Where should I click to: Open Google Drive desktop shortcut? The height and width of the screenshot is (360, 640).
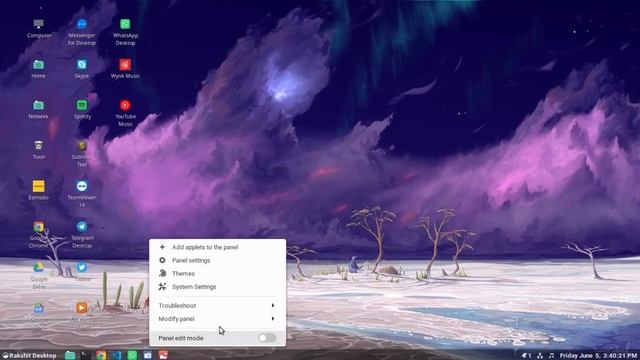[38, 267]
